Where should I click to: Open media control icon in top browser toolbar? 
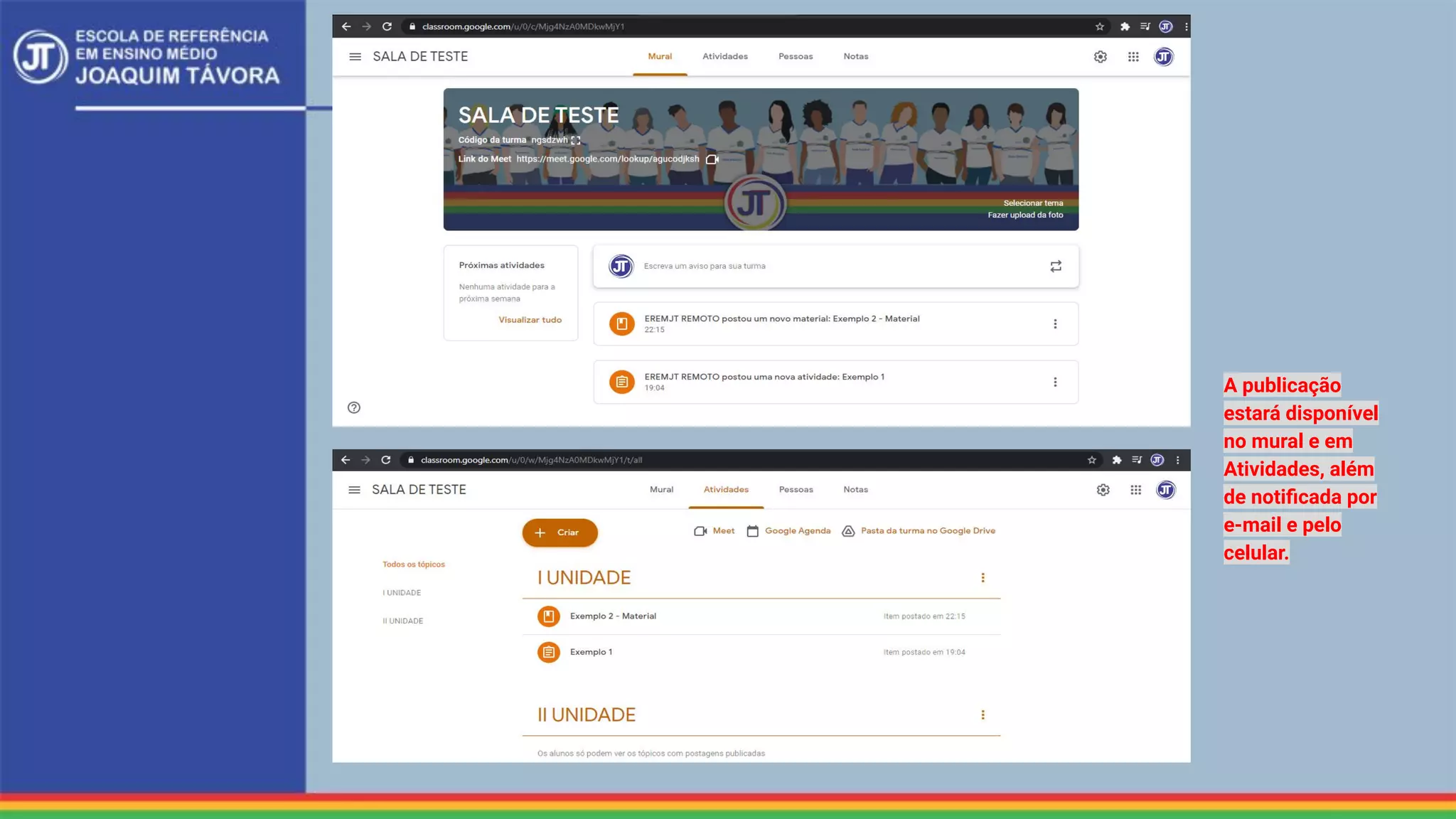[x=1145, y=26]
